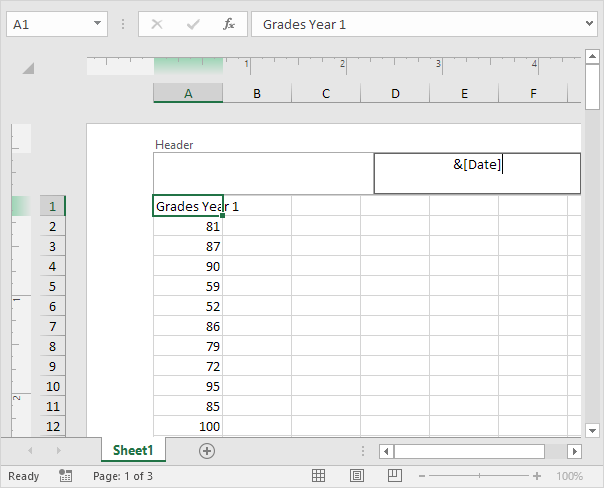
Task: Click the Insert Function fx icon
Action: pyautogui.click(x=228, y=24)
